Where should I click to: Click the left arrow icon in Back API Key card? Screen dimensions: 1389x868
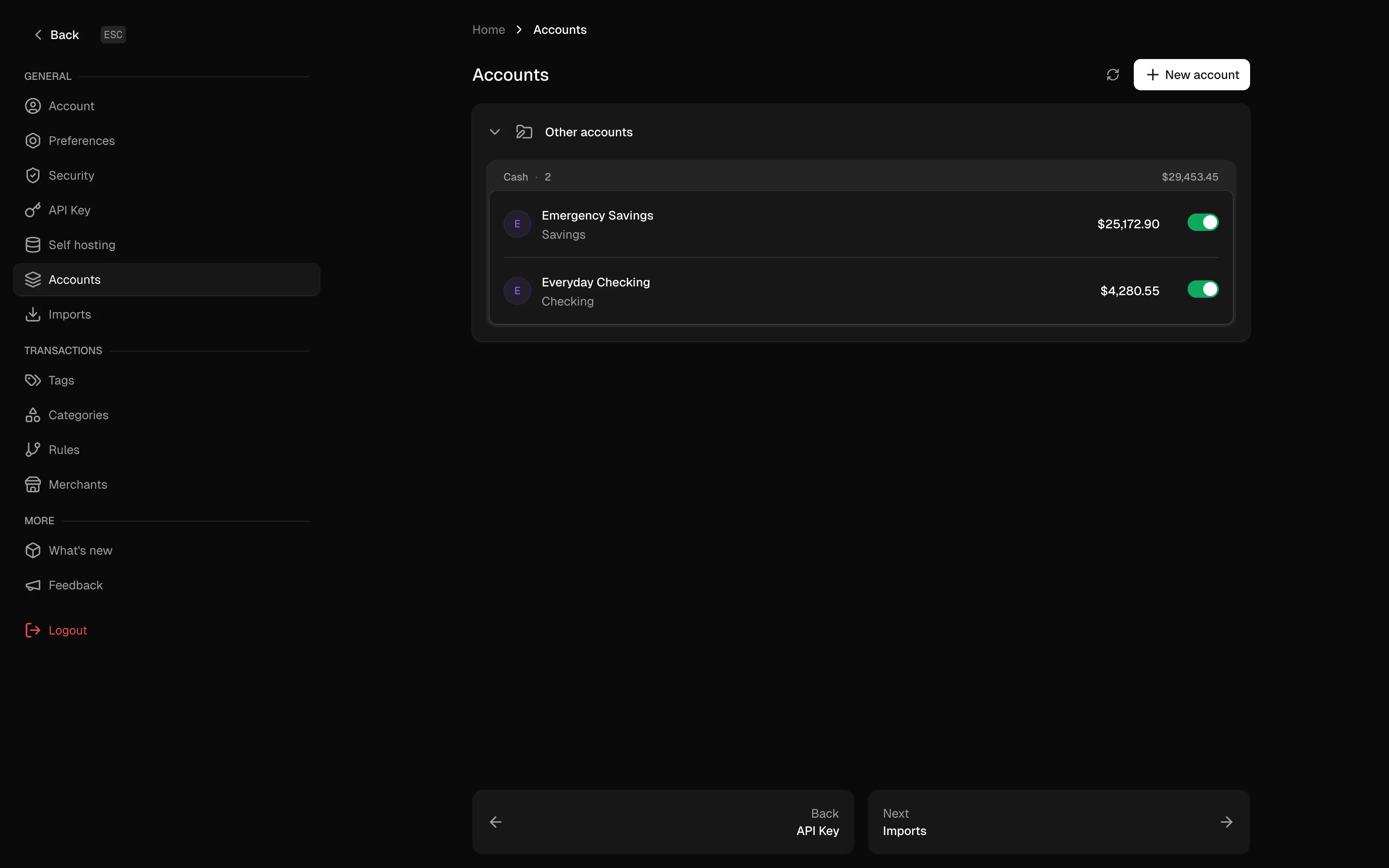(x=495, y=822)
